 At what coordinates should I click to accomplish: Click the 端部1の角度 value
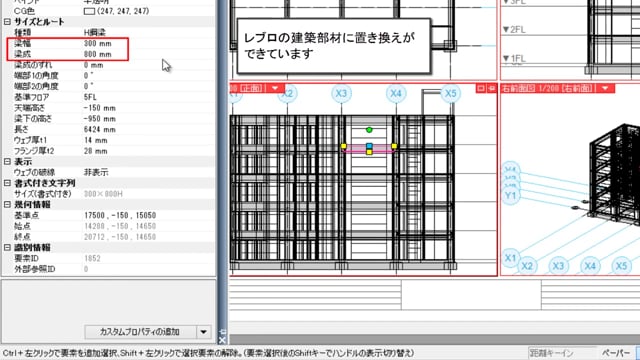click(89, 76)
